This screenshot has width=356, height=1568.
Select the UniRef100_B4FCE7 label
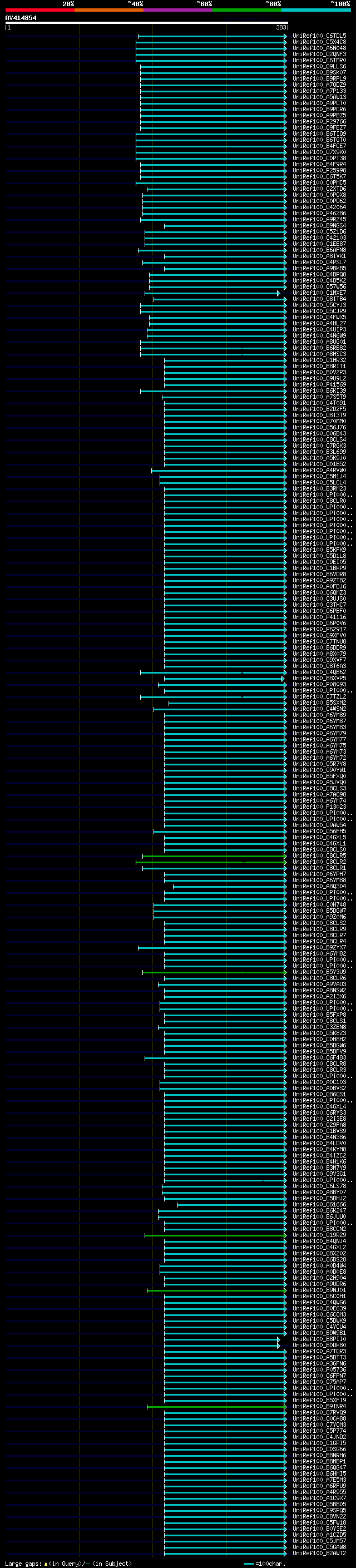click(319, 146)
